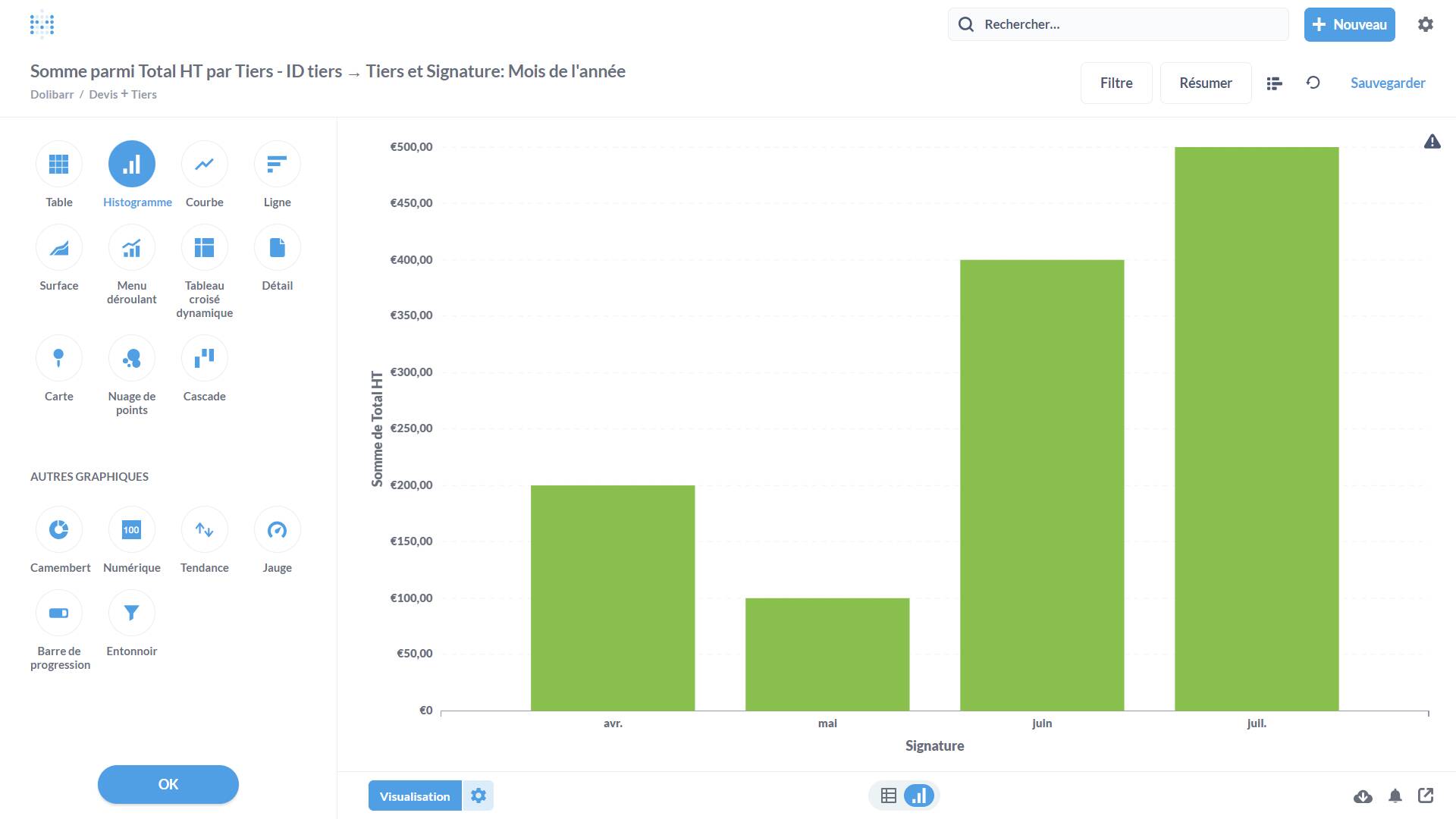Click the Nouveau button
Viewport: 1456px width, 819px height.
1350,24
